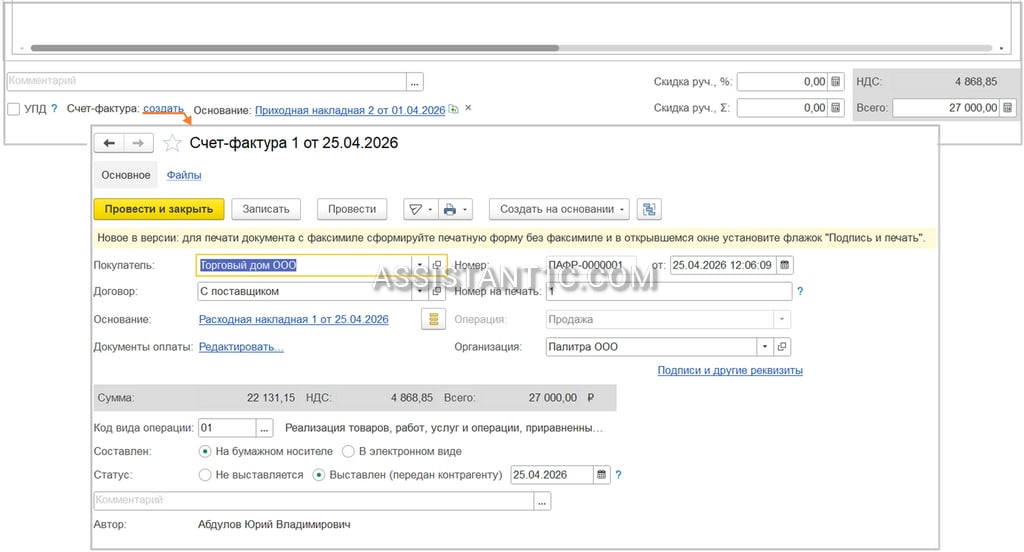Click the Записать button
Image resolution: width=1024 pixels, height=552 pixels.
[x=266, y=209]
